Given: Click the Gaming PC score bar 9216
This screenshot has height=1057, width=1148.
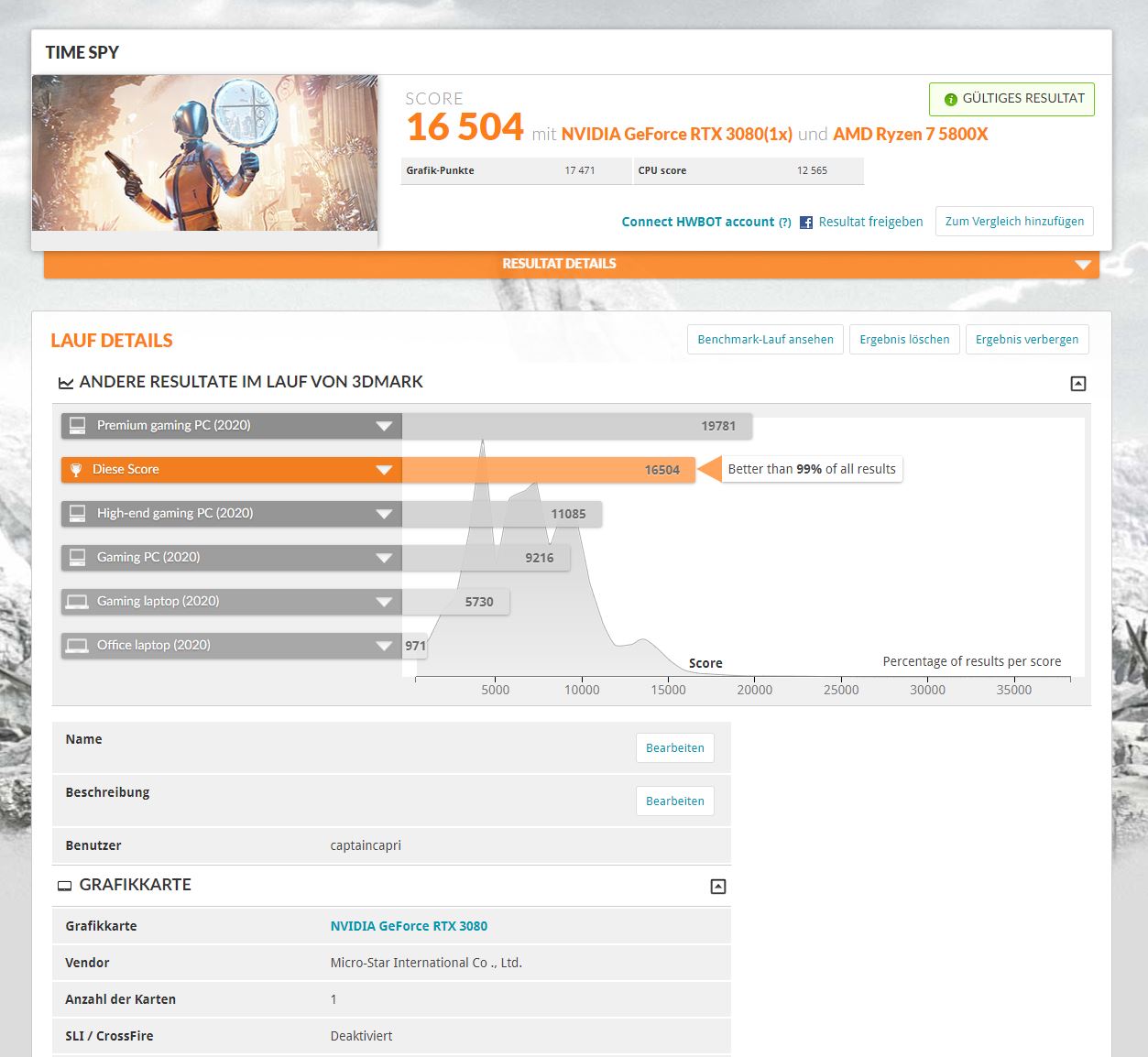Looking at the screenshot, I should [x=486, y=558].
